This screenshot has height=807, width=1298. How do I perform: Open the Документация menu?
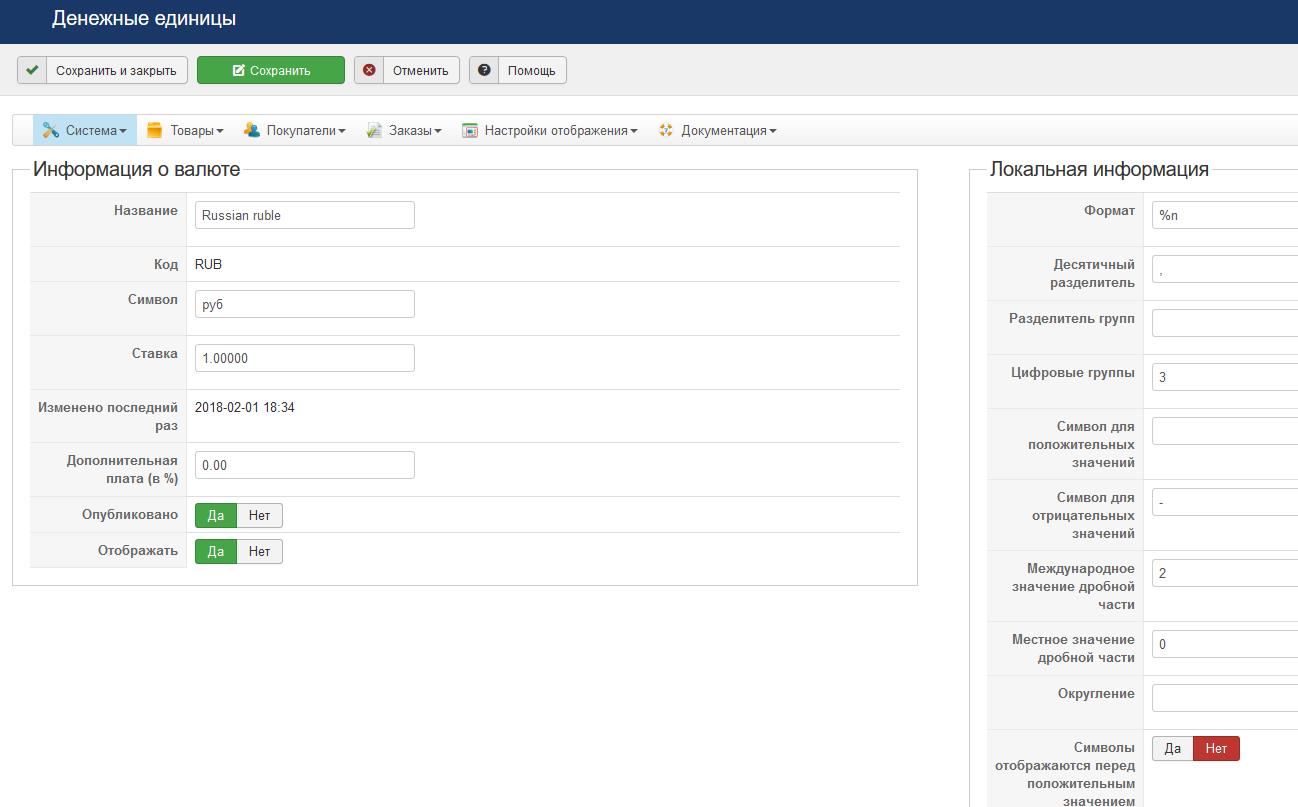coord(718,130)
